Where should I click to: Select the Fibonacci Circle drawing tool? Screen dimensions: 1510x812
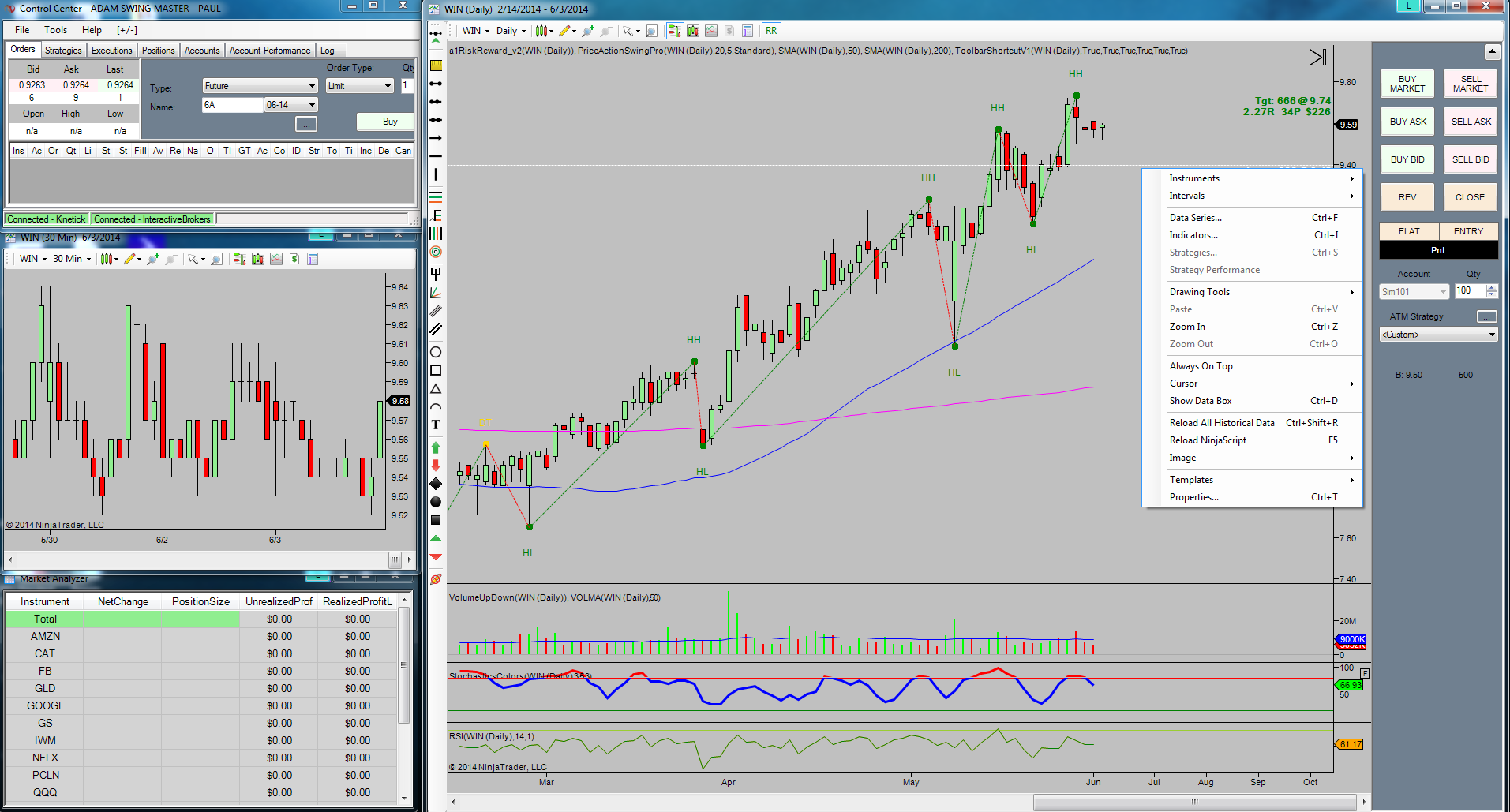(x=436, y=252)
